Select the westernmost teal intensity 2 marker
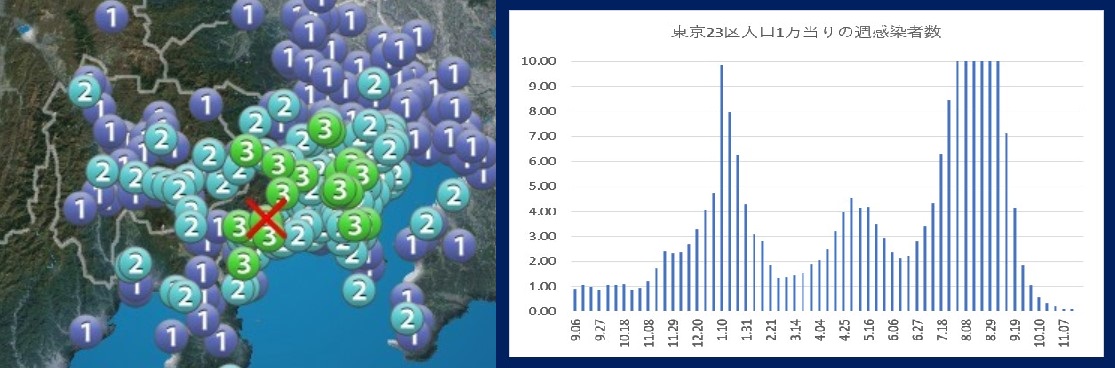The width and height of the screenshot is (1115, 368). pyautogui.click(x=85, y=91)
